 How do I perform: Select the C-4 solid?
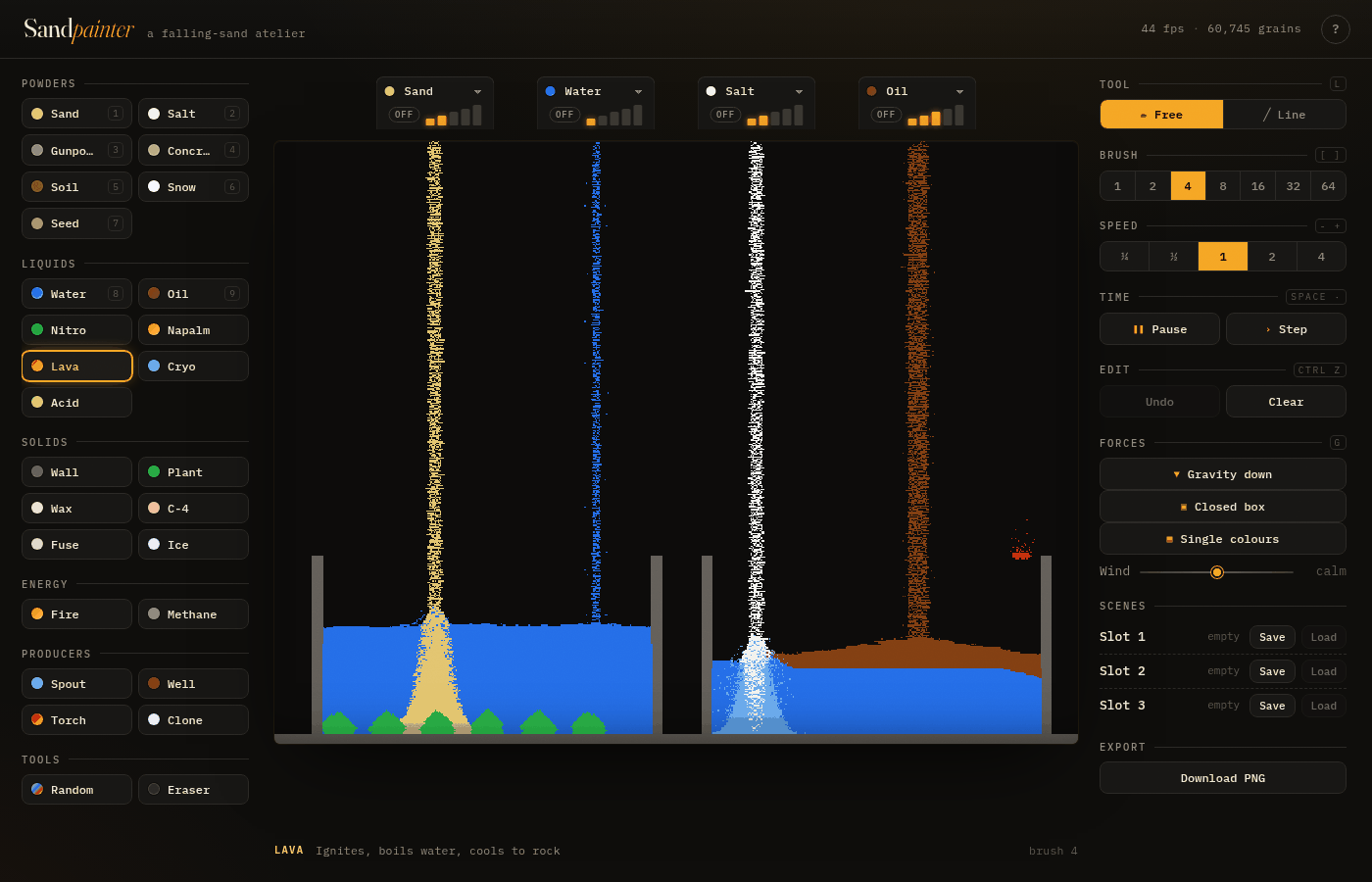(193, 509)
